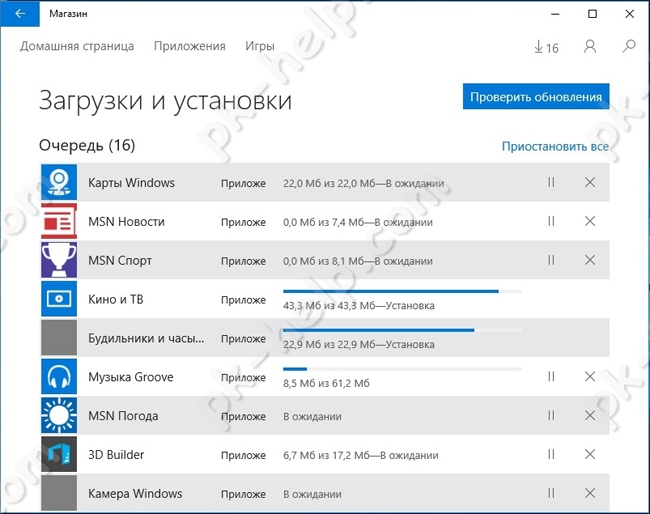650x514 pixels.
Task: Select the Будильники и часы app name
Action: 146,338
